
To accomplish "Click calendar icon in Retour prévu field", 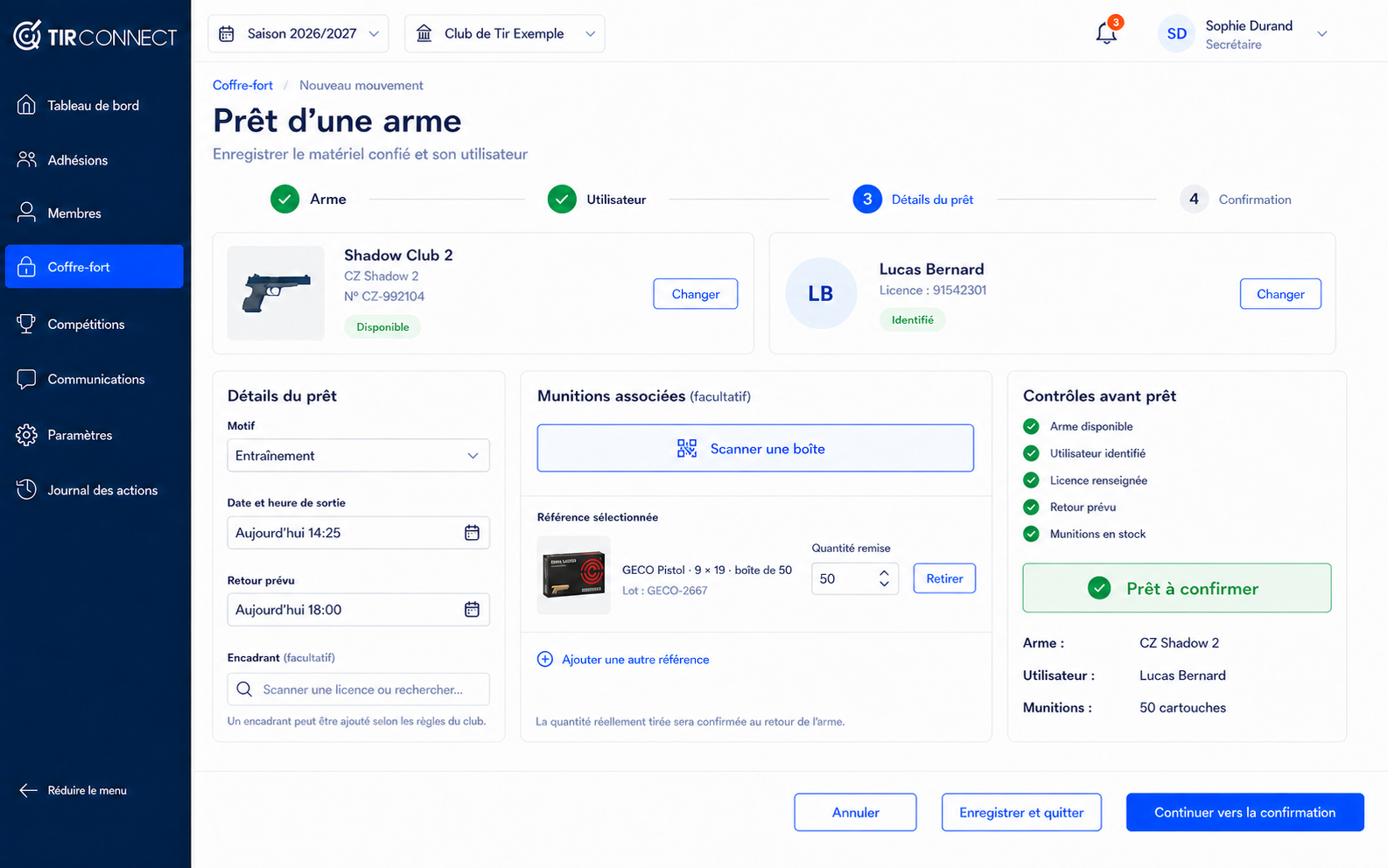I will click(x=472, y=610).
